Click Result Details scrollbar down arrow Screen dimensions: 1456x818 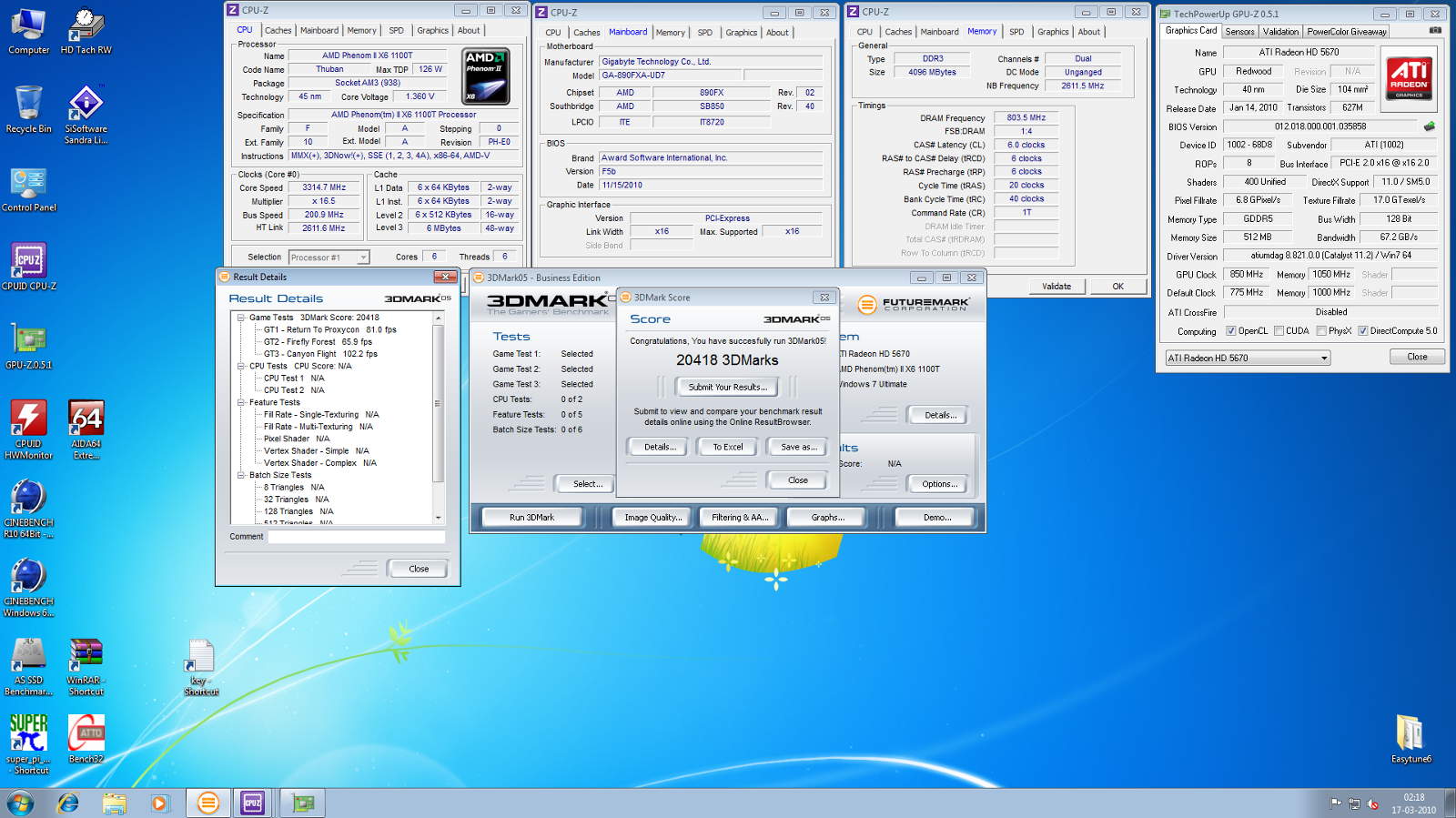coord(438,518)
